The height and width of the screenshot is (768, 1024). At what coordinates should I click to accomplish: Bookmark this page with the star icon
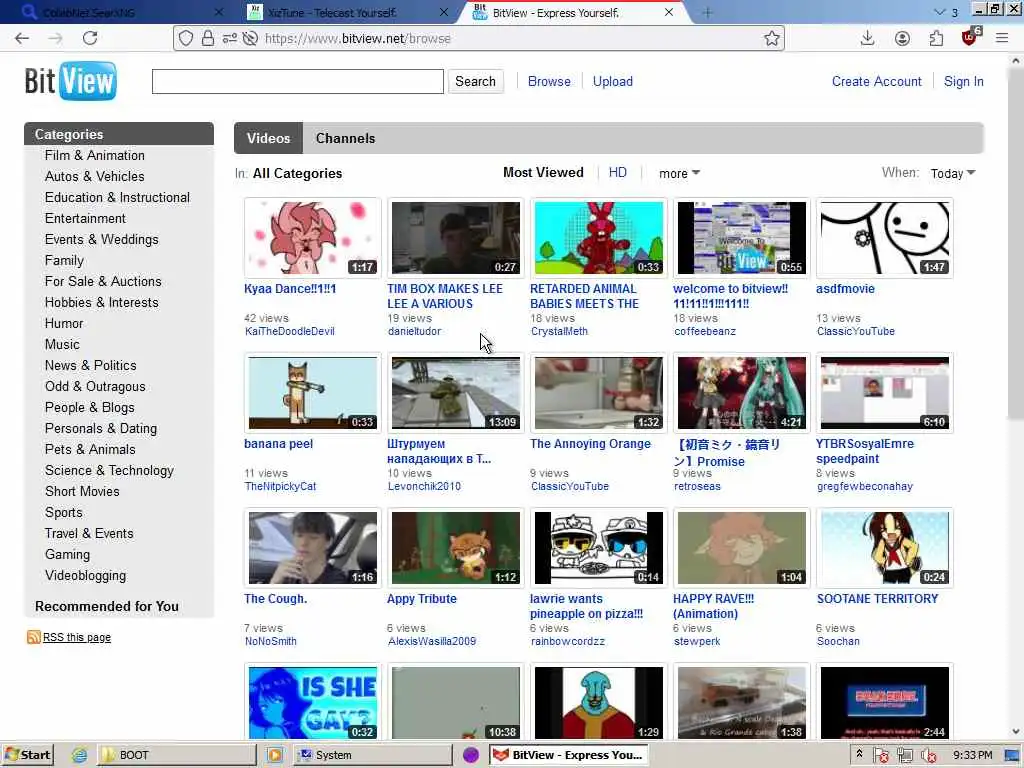772,39
